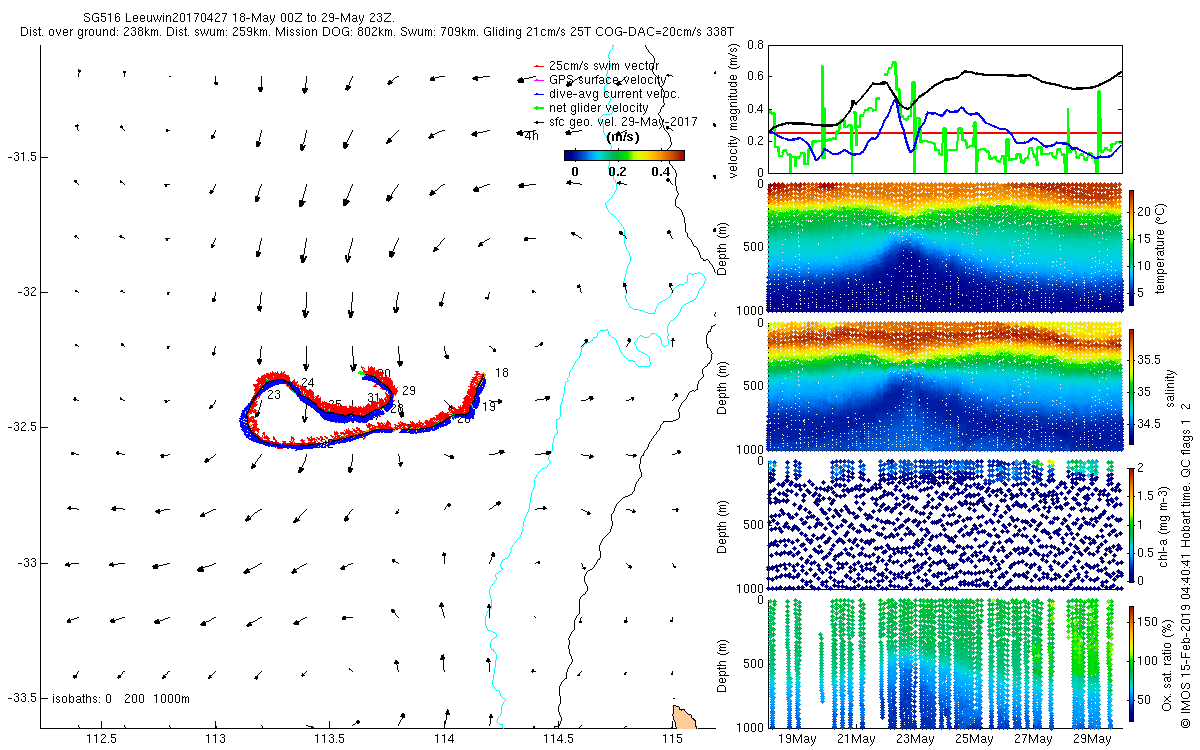This screenshot has height=750, width=1200.
Task: Click the temperature (°C) color bar
Action: pos(1131,249)
